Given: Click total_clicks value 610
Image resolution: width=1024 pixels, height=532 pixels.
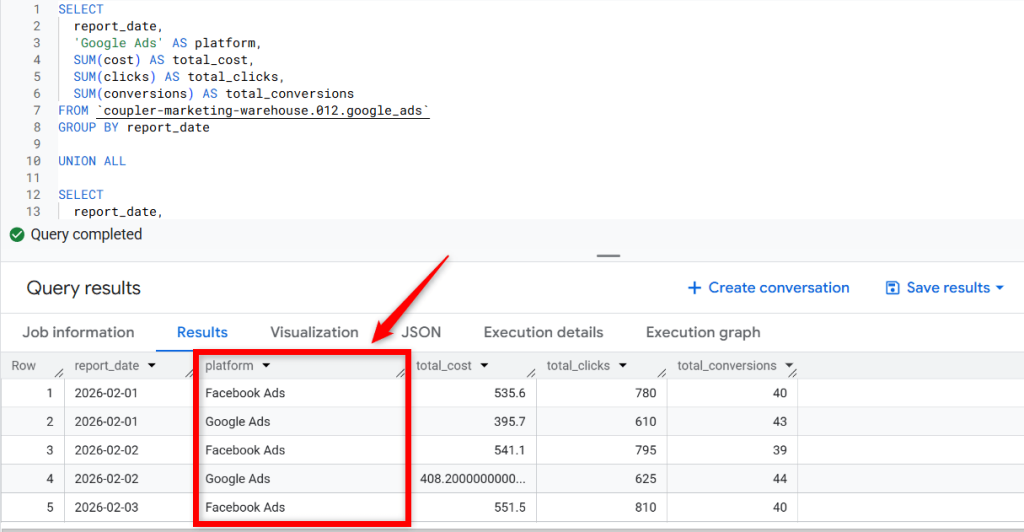Looking at the screenshot, I should 646,422.
